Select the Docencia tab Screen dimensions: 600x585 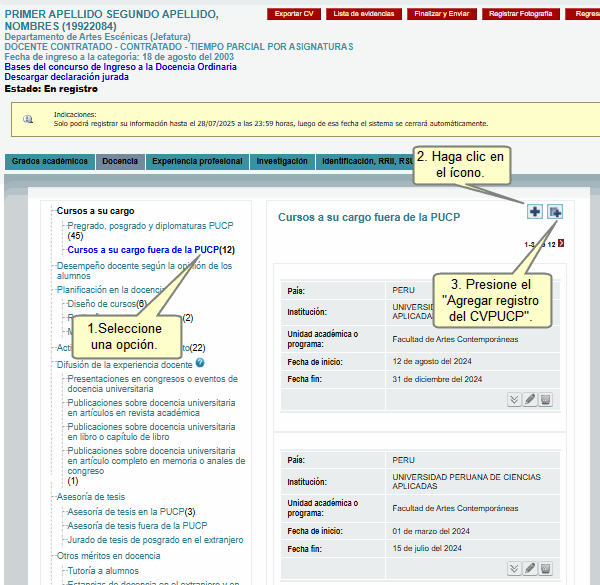120,161
